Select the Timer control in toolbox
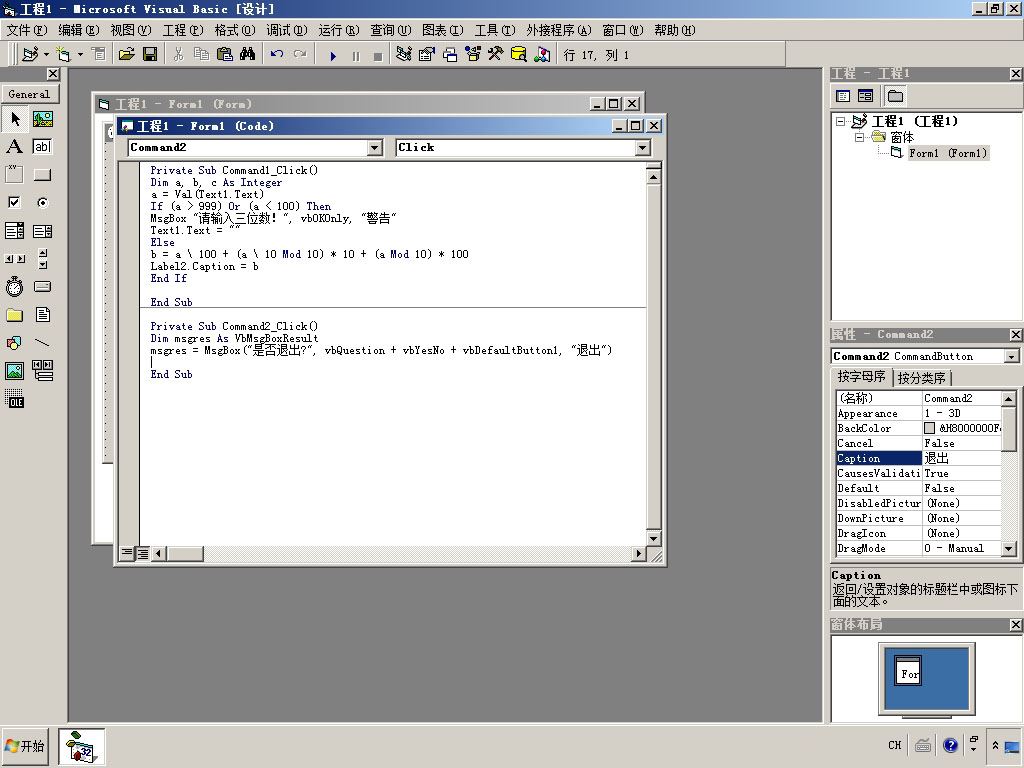 pos(14,287)
